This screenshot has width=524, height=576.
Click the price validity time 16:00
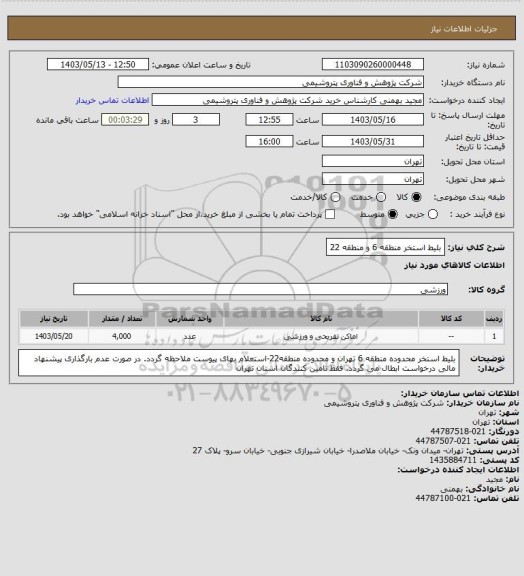point(269,141)
